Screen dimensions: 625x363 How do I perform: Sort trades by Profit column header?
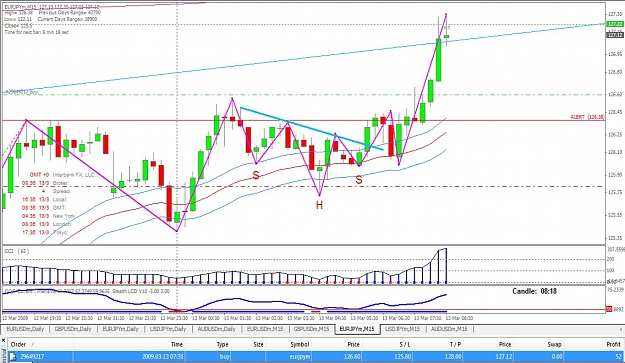(x=613, y=344)
